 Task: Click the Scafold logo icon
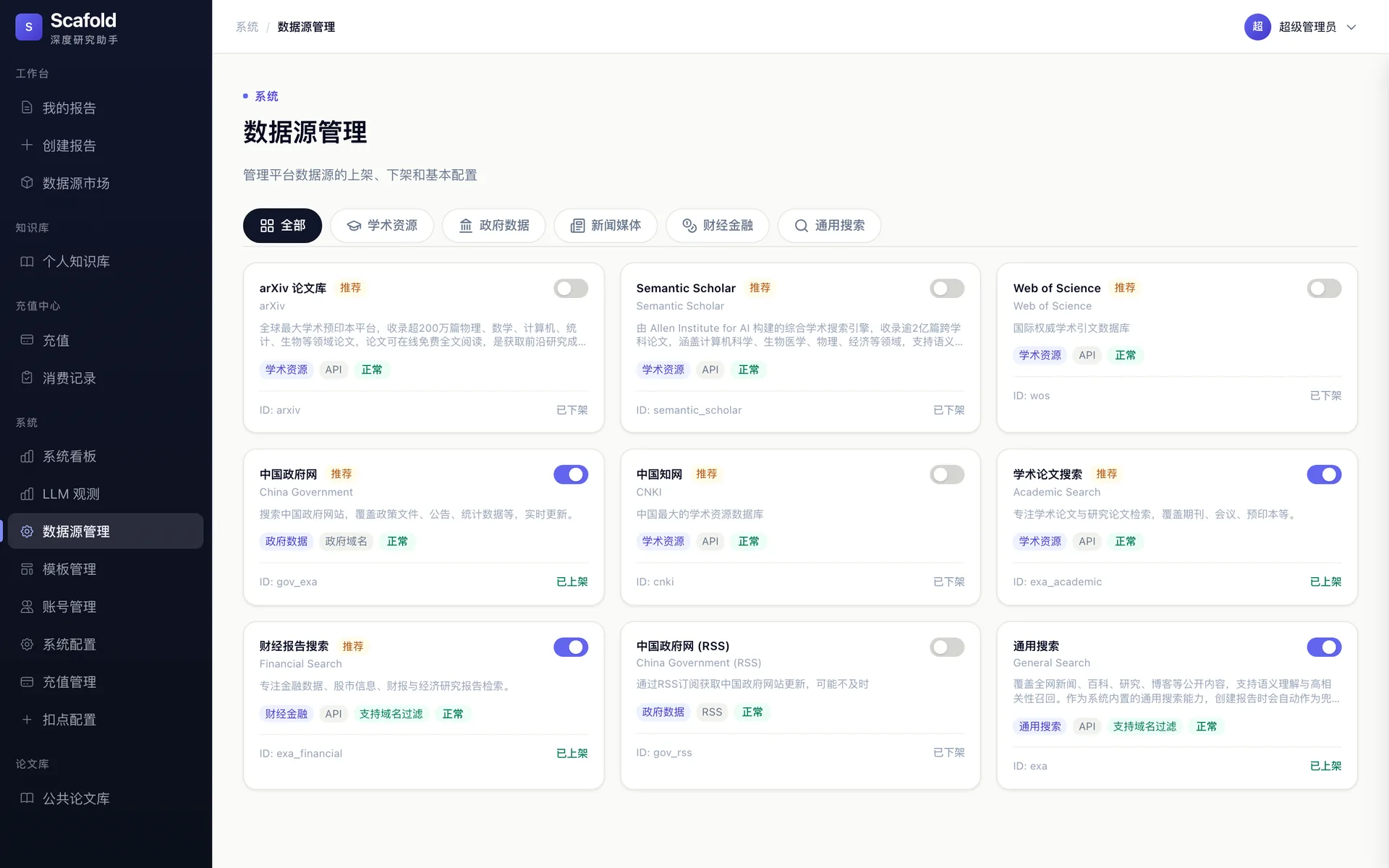(x=29, y=27)
